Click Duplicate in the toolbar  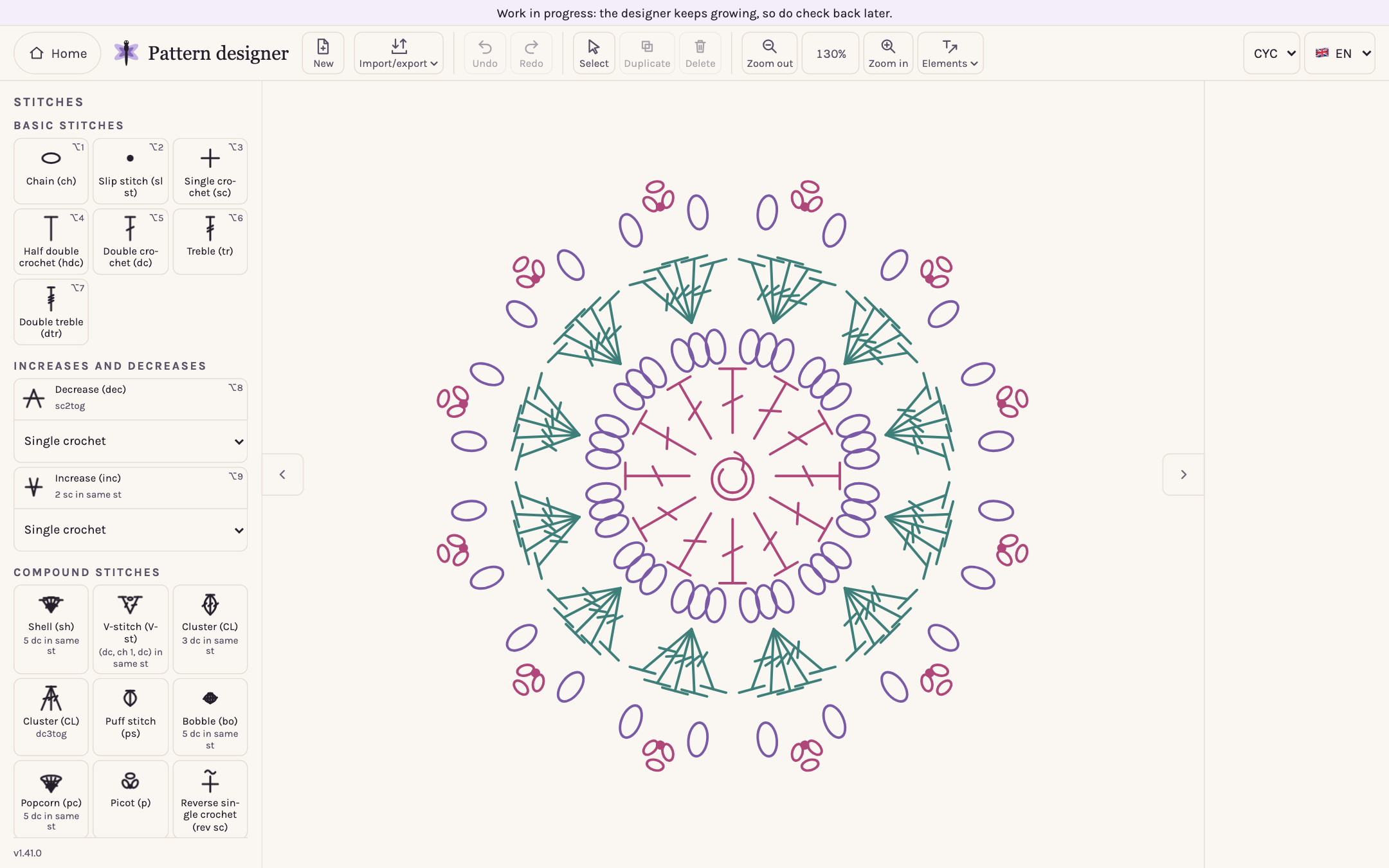[647, 53]
